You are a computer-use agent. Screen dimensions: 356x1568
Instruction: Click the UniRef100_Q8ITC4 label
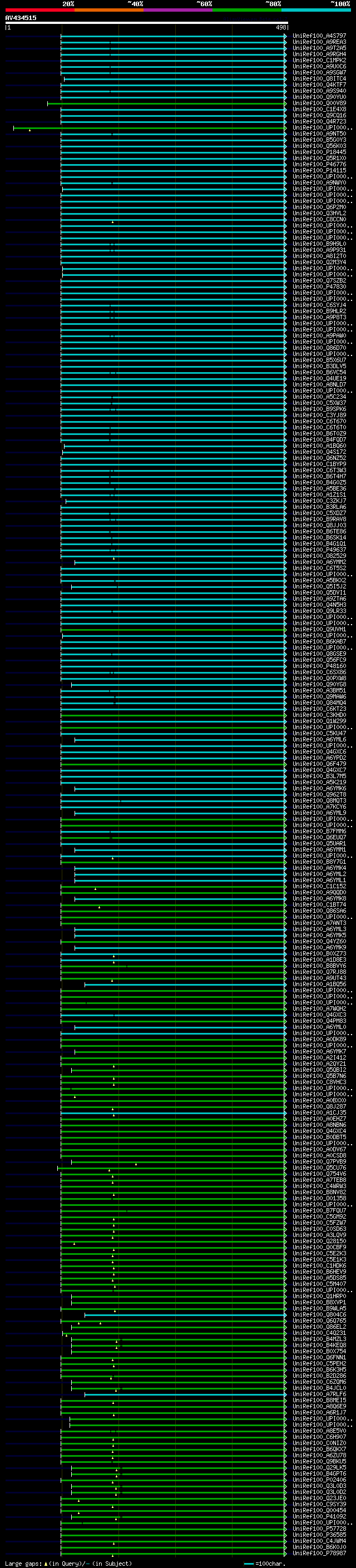[x=319, y=78]
